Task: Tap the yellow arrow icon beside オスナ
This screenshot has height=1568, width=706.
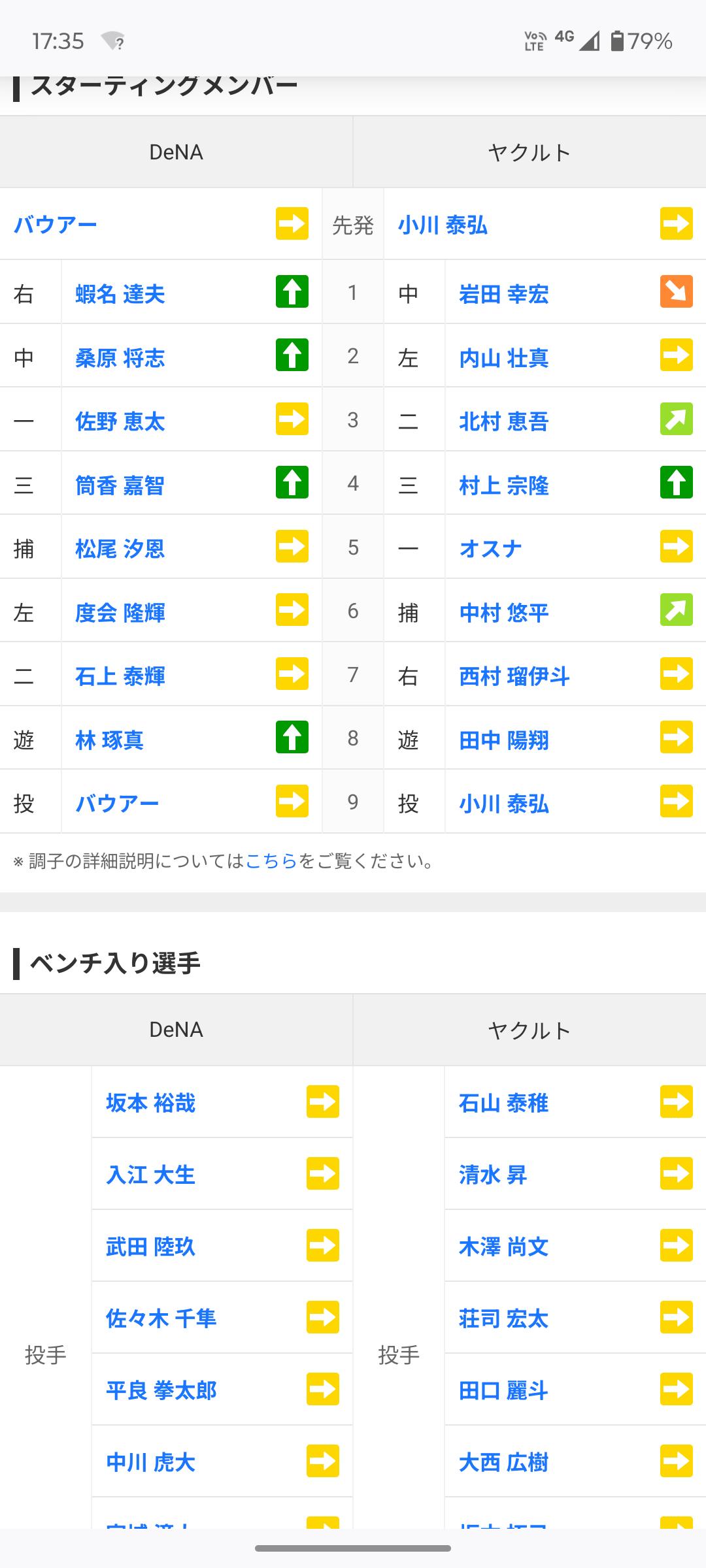Action: (676, 547)
